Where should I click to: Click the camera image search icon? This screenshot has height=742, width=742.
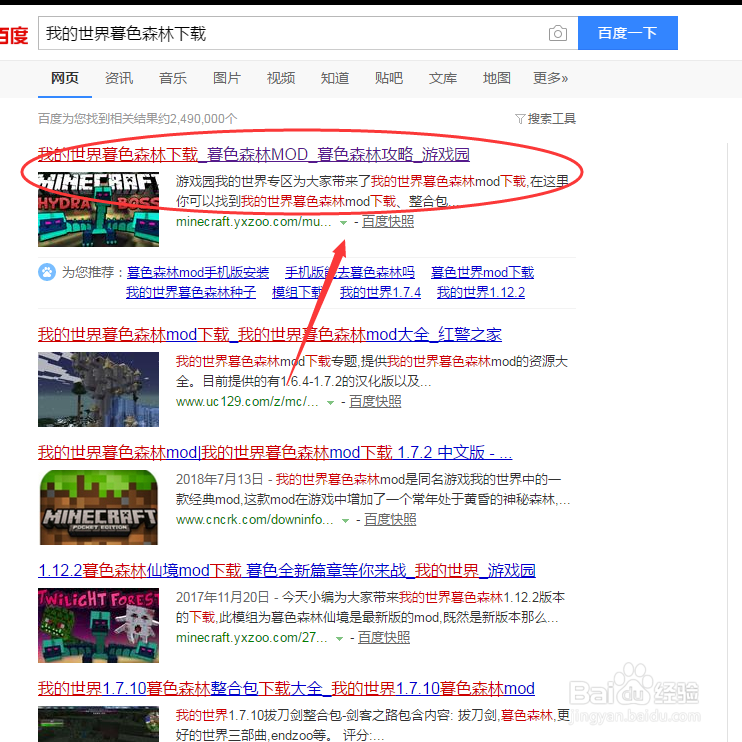point(557,33)
